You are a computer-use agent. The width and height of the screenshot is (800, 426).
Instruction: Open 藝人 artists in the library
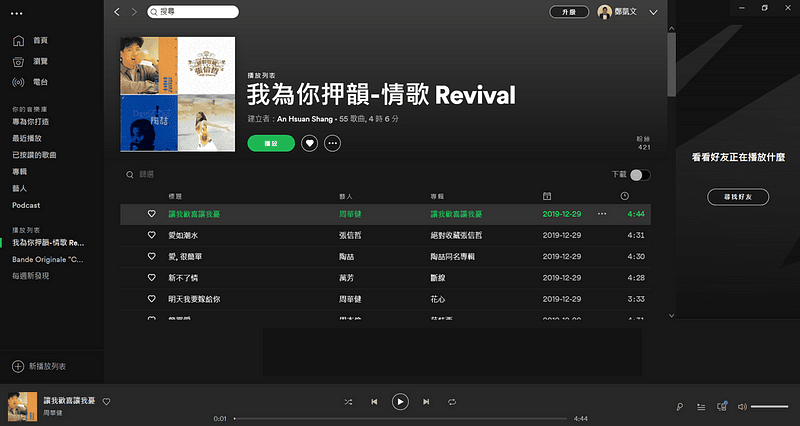click(19, 188)
